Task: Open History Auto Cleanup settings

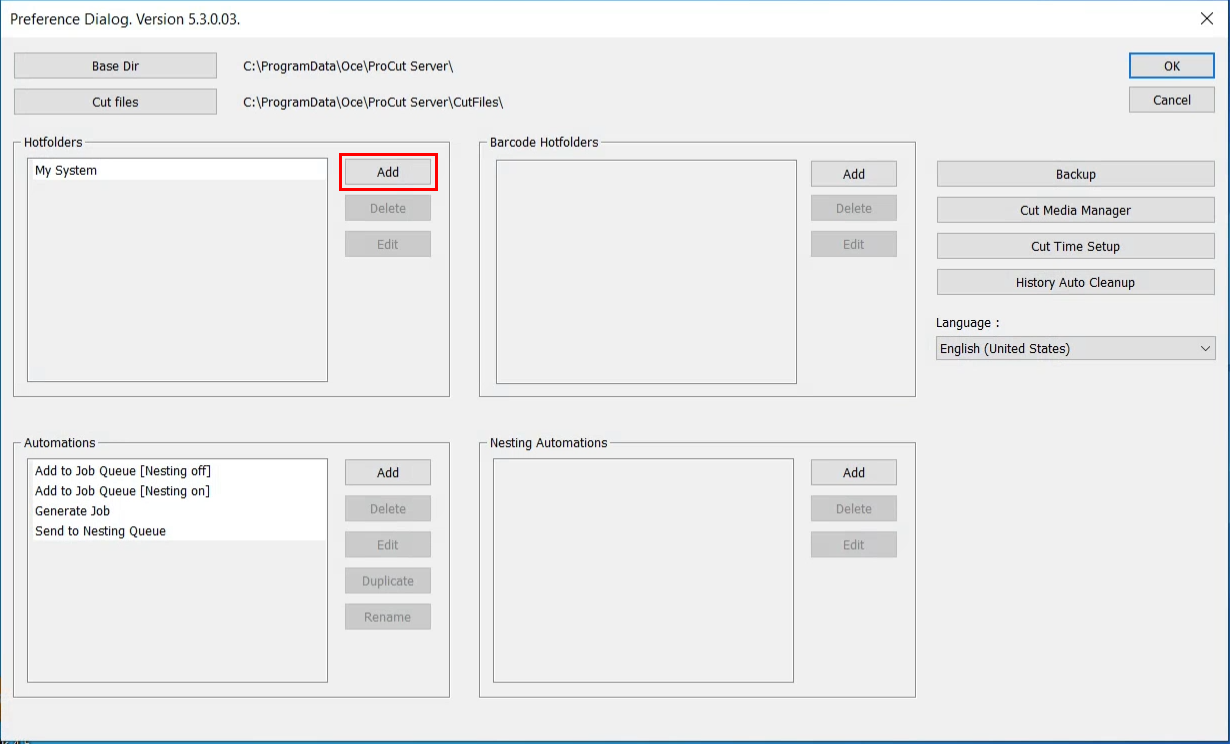Action: pyautogui.click(x=1075, y=282)
